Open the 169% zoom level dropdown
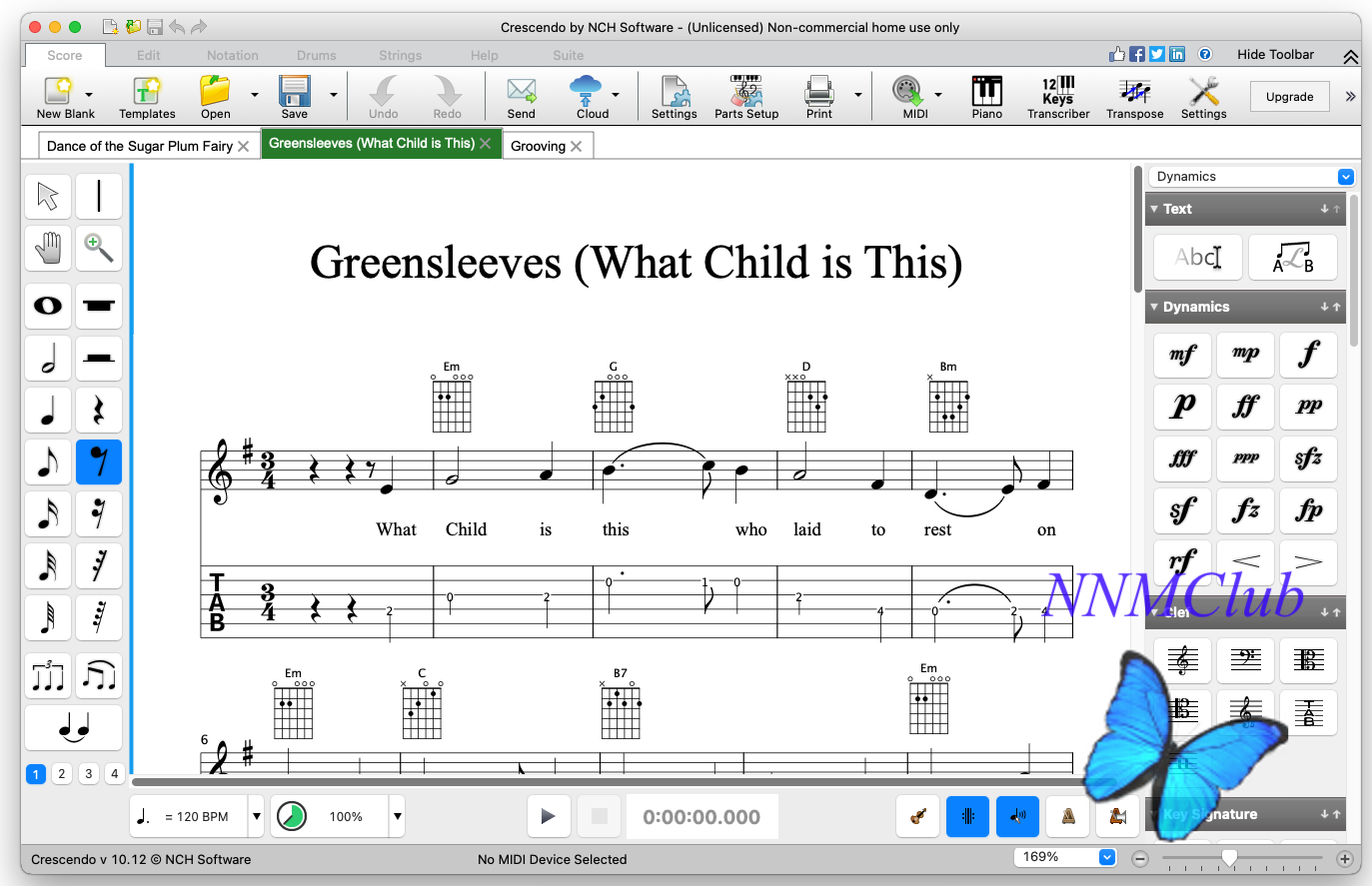 pos(1107,857)
